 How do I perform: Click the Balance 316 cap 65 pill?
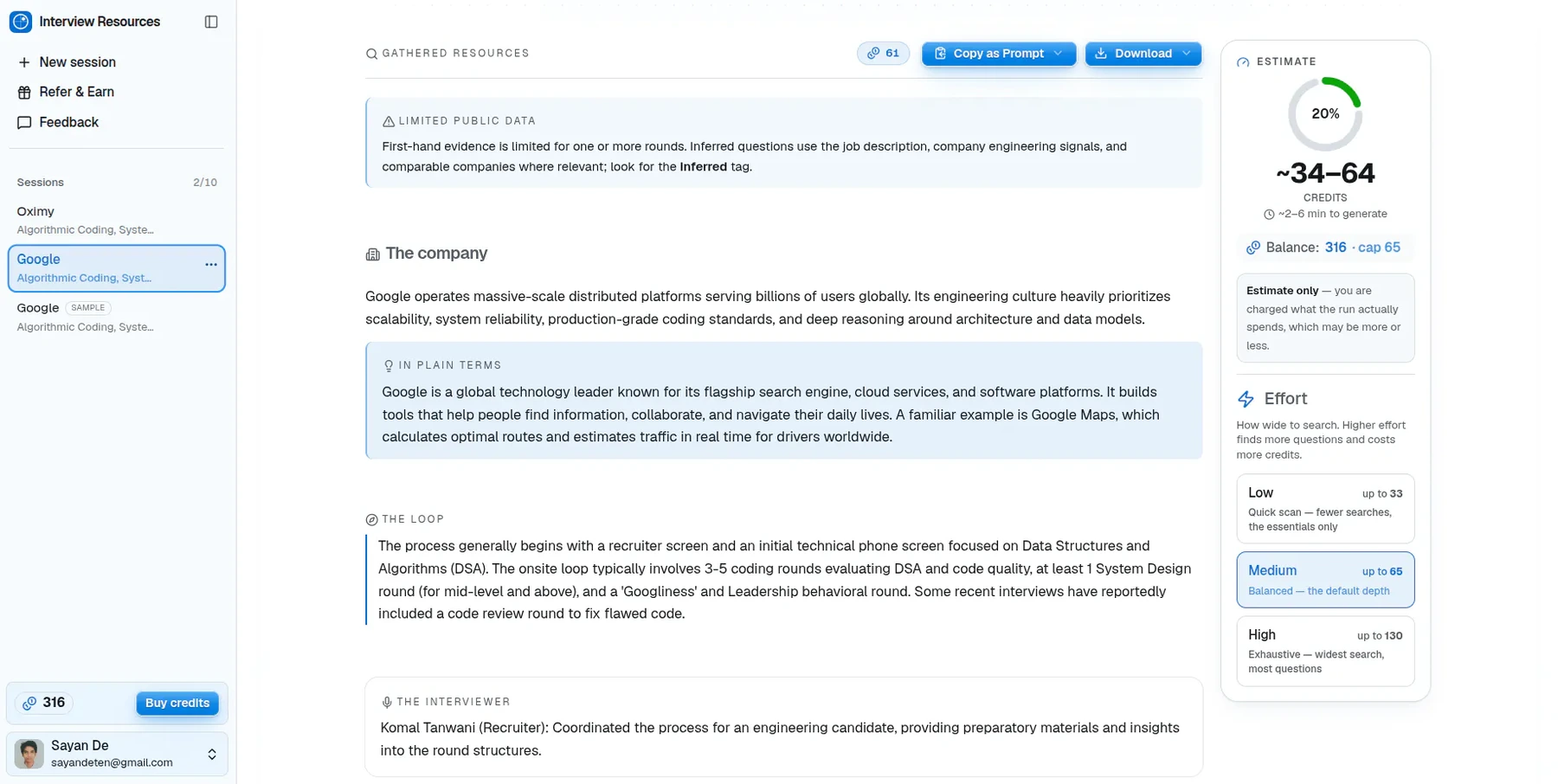point(1325,247)
